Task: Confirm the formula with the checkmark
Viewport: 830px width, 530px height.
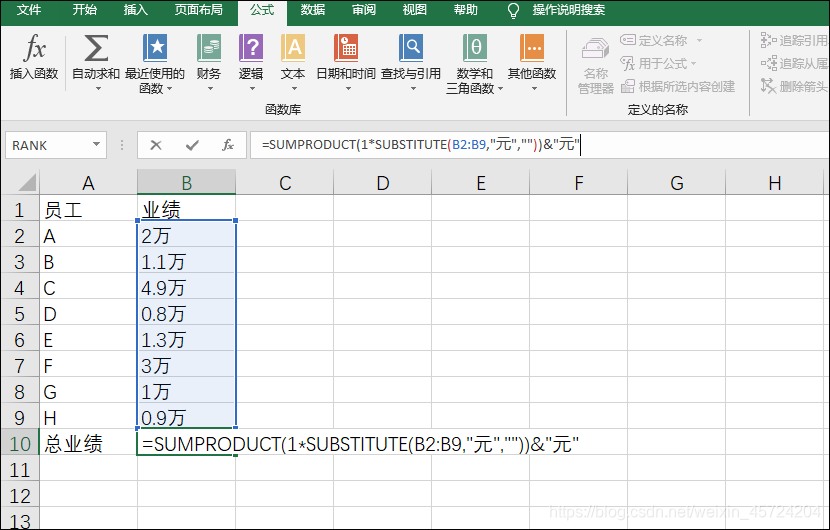Action: coord(192,145)
